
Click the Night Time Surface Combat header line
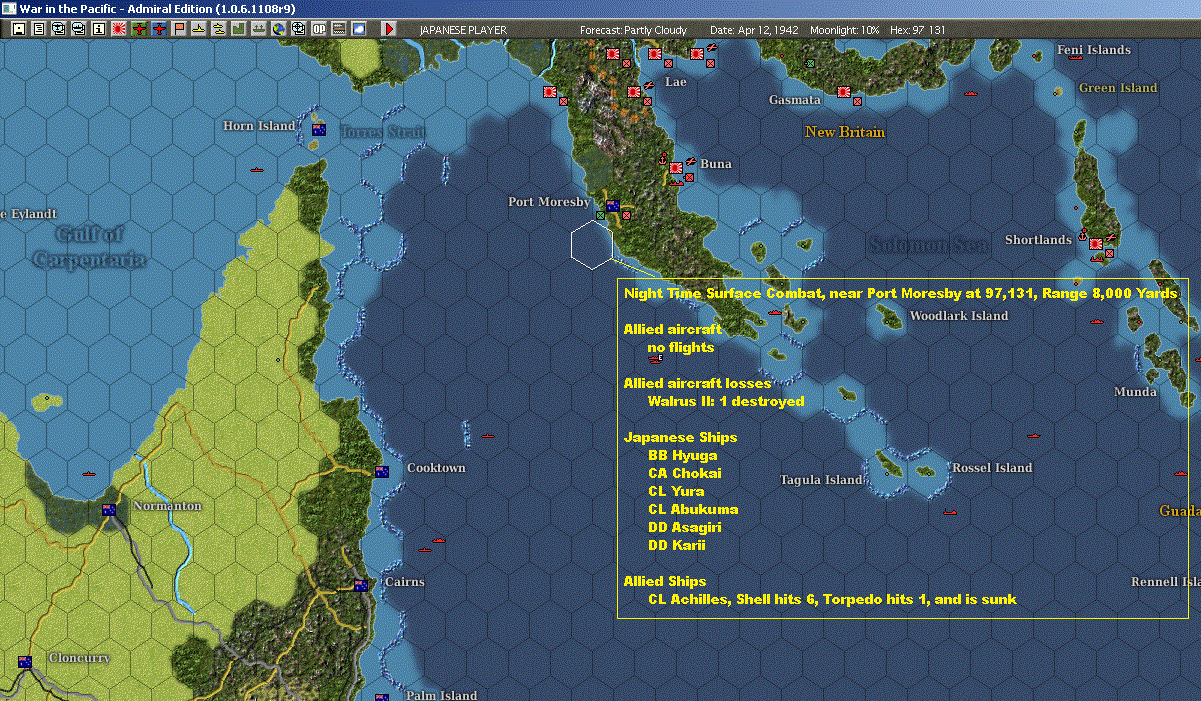pyautogui.click(x=900, y=294)
